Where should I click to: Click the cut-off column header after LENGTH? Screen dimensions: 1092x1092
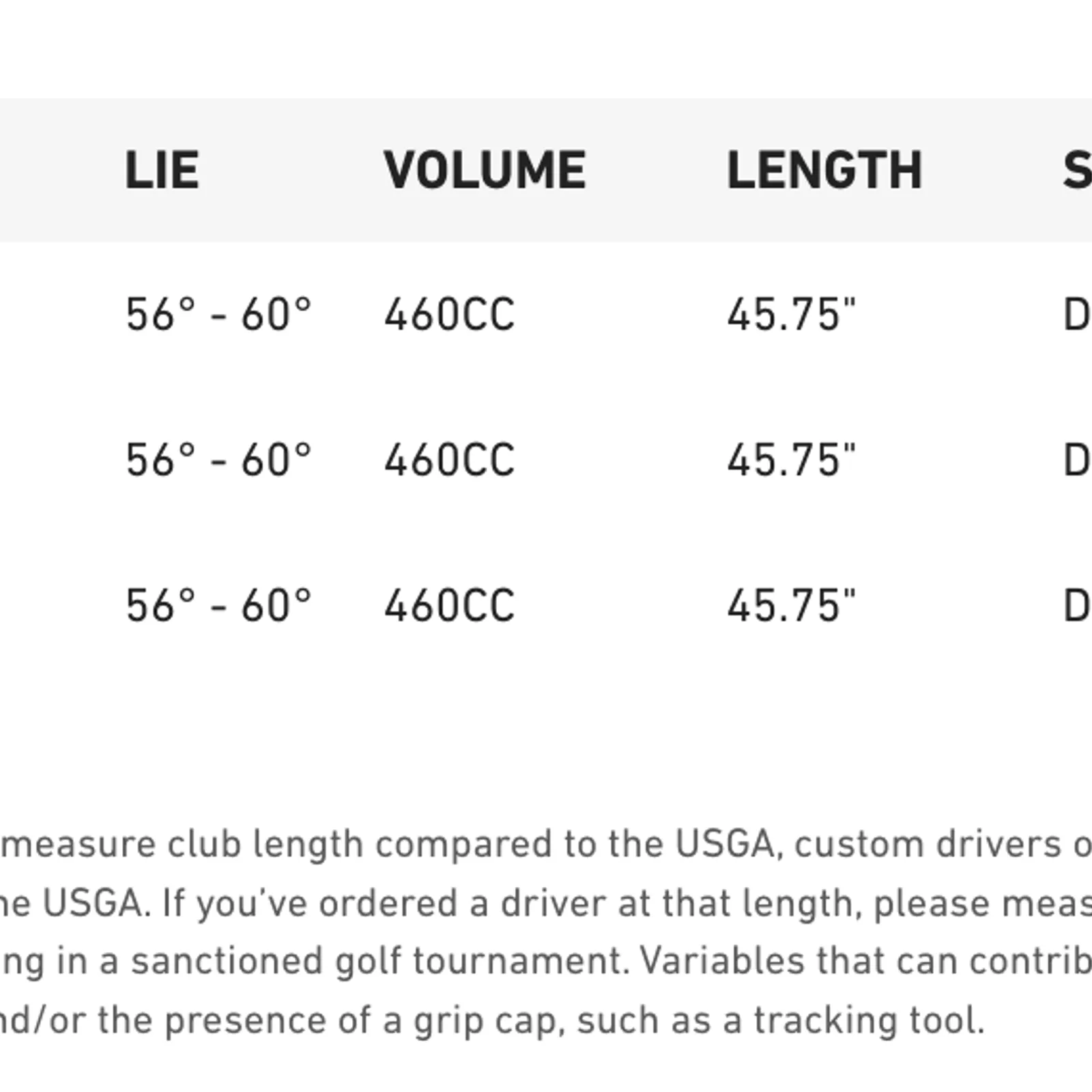click(x=1077, y=170)
